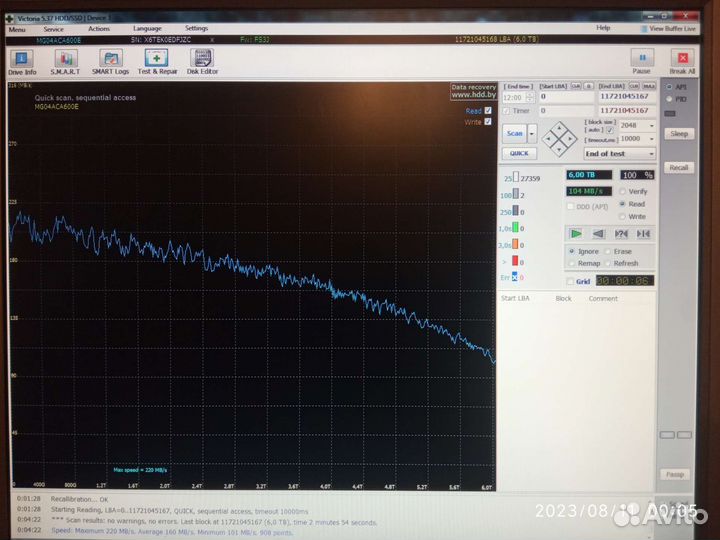Click the Sleep button
Image resolution: width=720 pixels, height=540 pixels.
click(x=679, y=134)
